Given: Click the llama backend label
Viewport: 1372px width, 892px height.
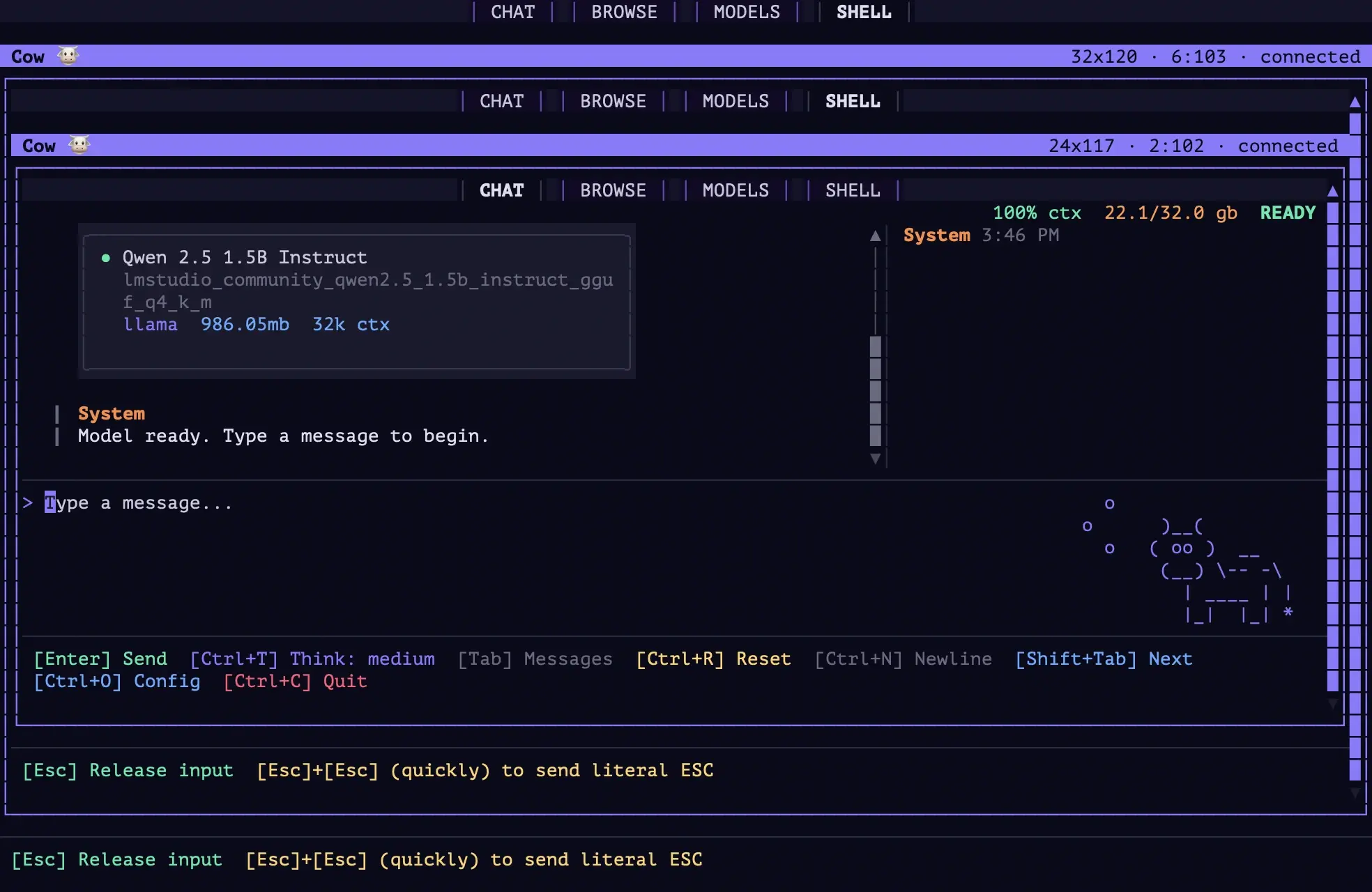Looking at the screenshot, I should 150,324.
